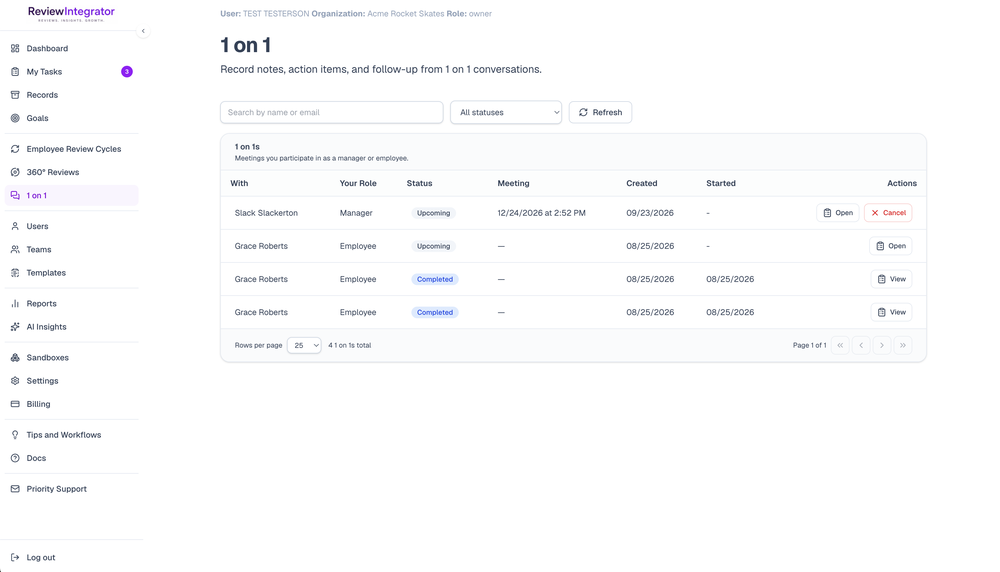The width and height of the screenshot is (1000, 572).
Task: Click the Your Role column header
Action: coord(358,183)
